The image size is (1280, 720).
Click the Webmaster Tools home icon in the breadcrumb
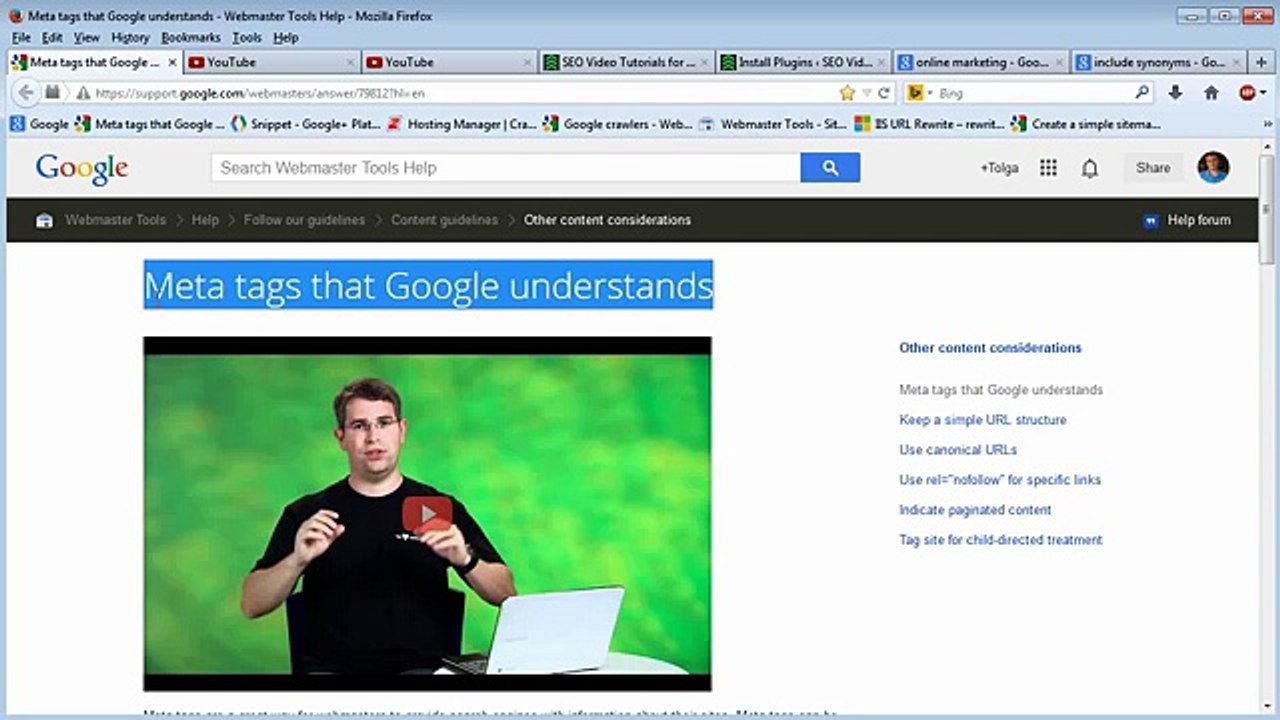pos(44,220)
